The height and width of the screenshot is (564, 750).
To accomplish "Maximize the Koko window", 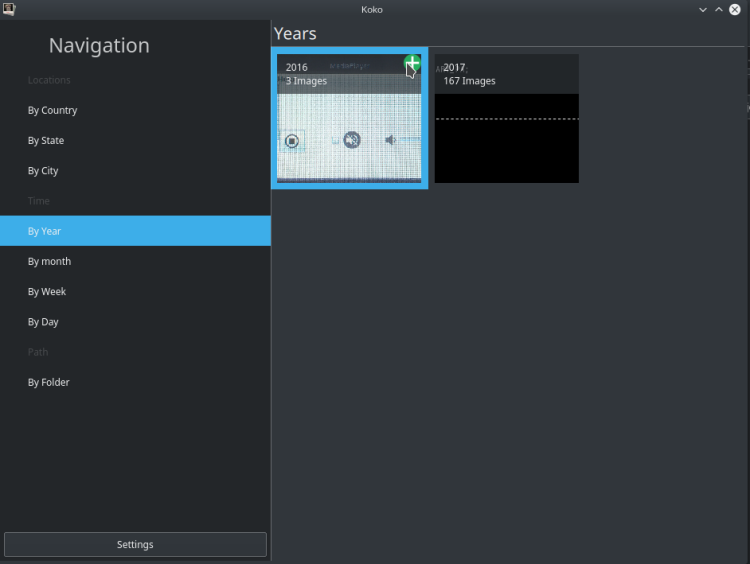I will tap(718, 10).
